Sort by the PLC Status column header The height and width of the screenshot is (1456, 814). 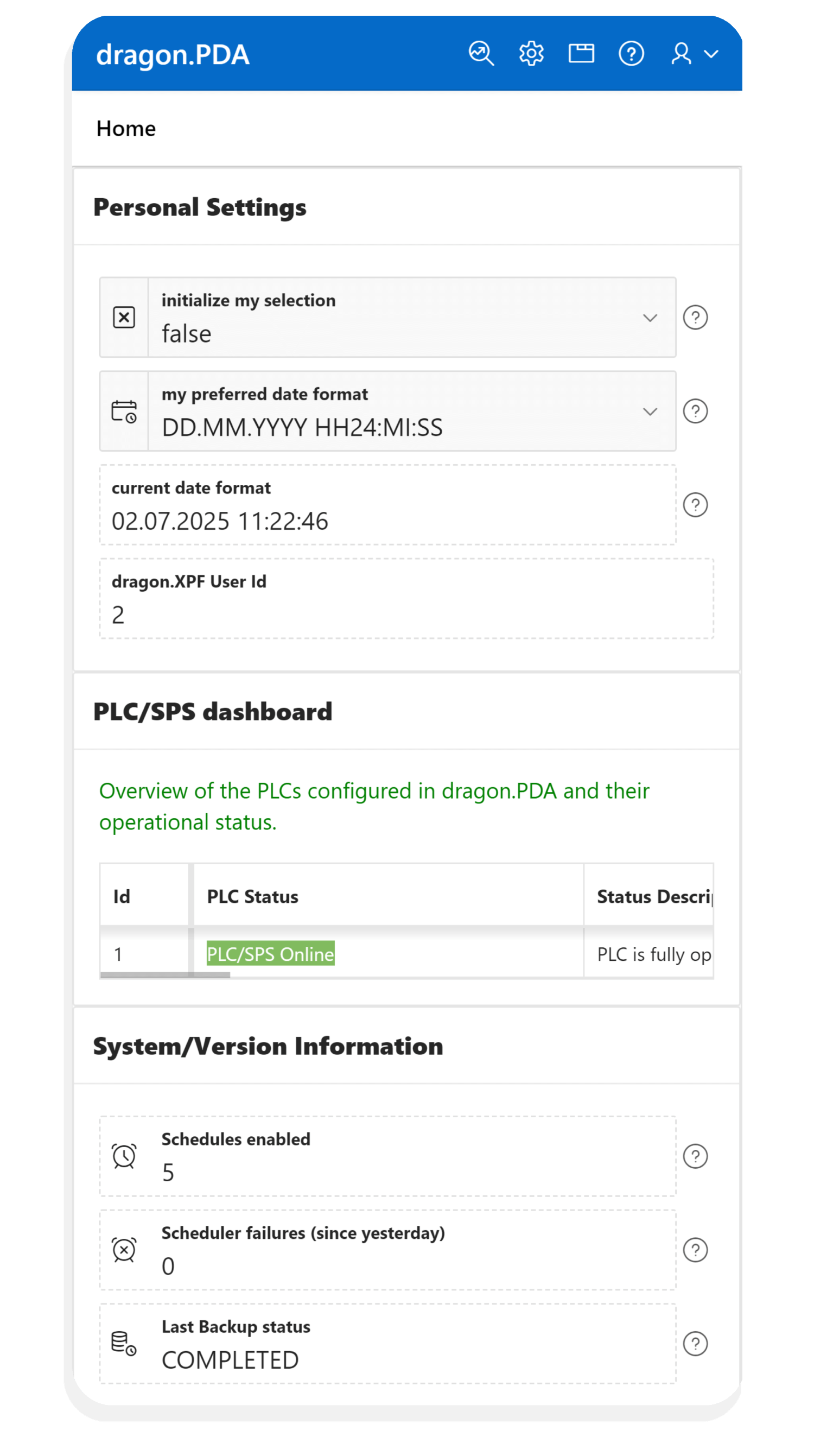click(252, 896)
